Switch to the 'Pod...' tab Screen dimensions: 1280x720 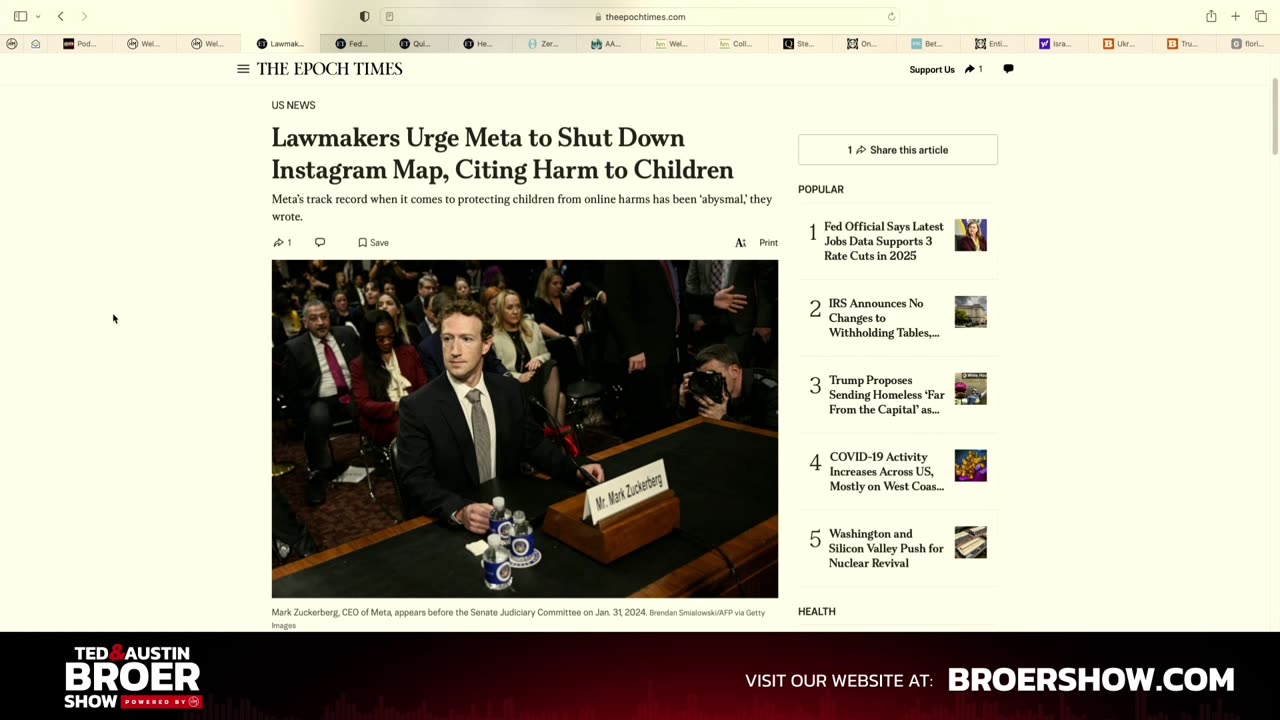(x=80, y=43)
